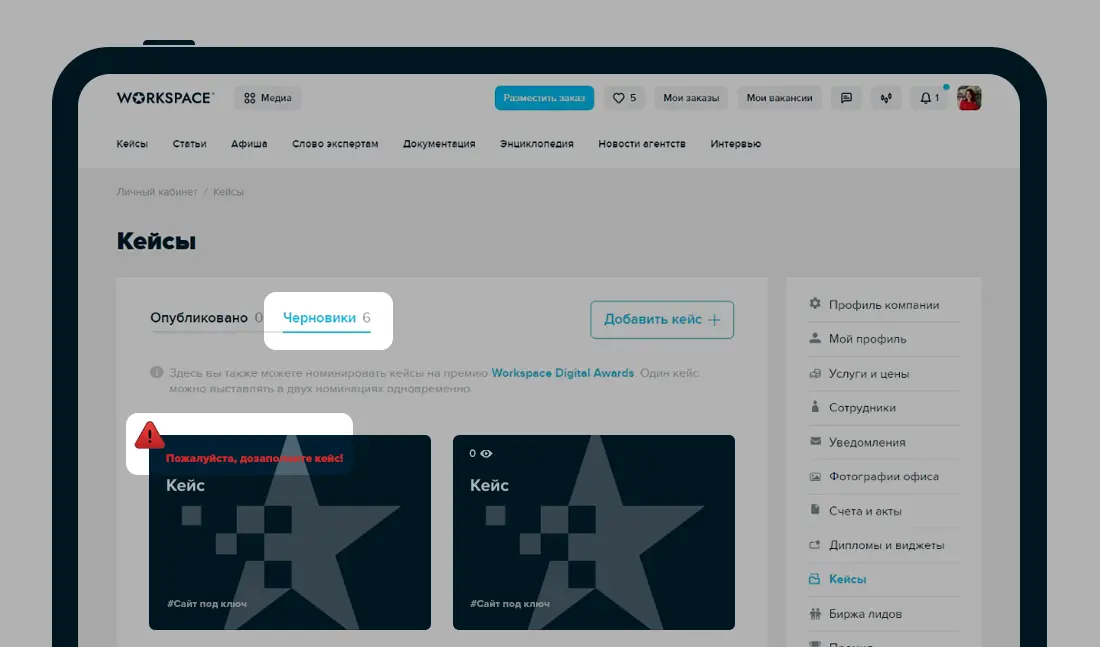This screenshot has height=647, width=1100.
Task: Click the eye views icon on second card
Action: pos(486,453)
